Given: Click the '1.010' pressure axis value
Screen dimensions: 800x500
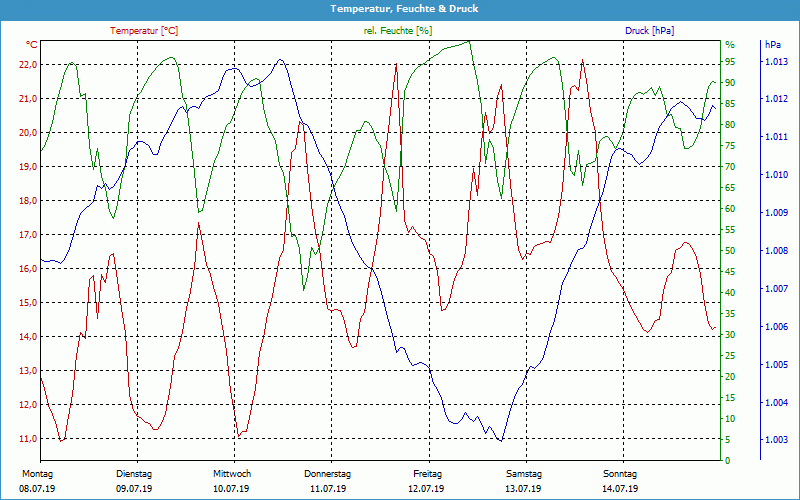Looking at the screenshot, I should coord(776,174).
